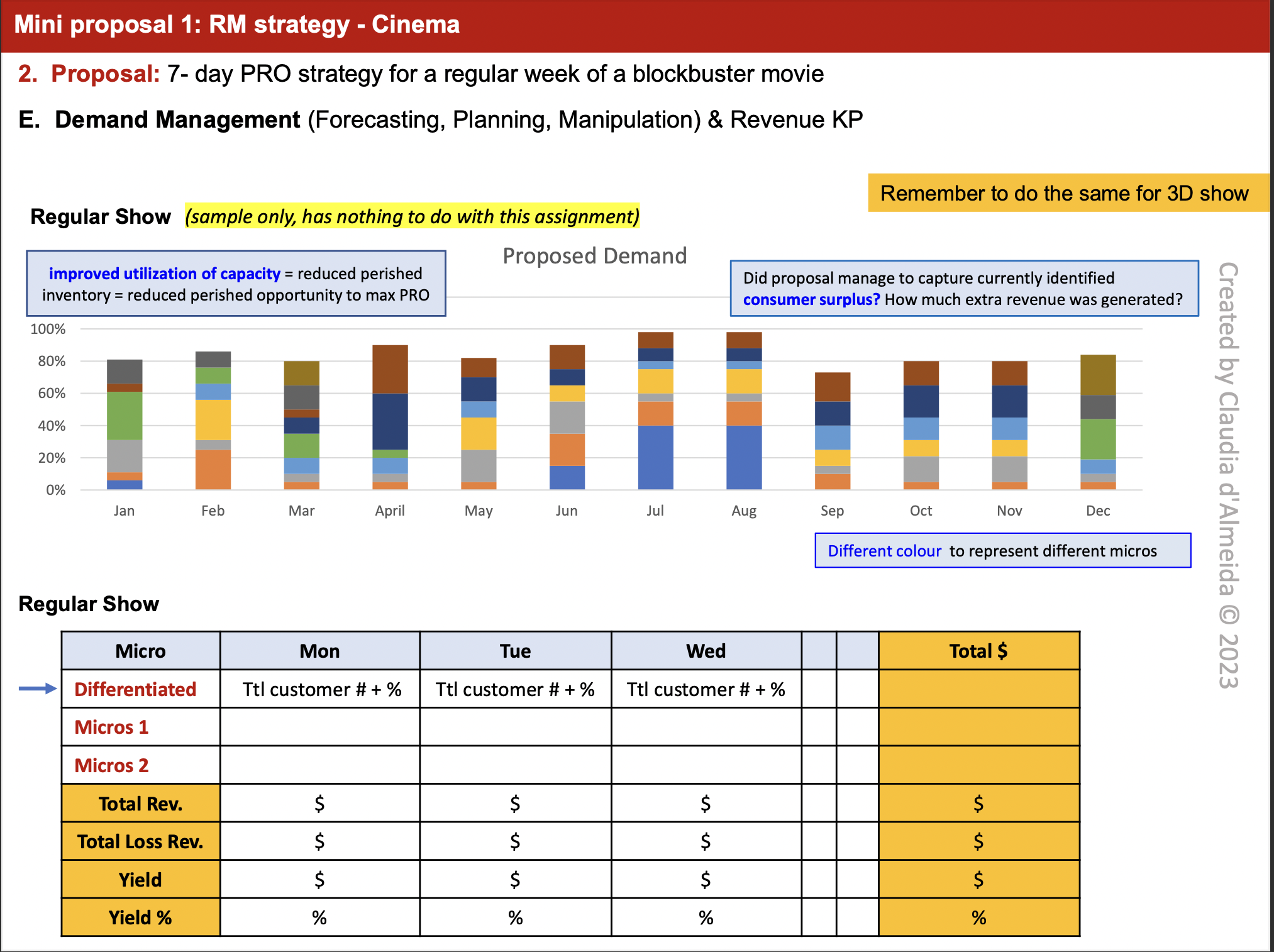This screenshot has width=1274, height=952.
Task: Click the 'improved utilization of capacity' link text
Action: 164,274
